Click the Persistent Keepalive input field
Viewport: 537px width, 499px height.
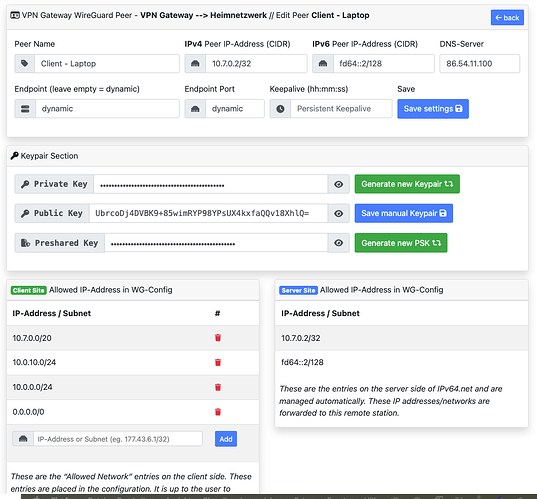(341, 109)
